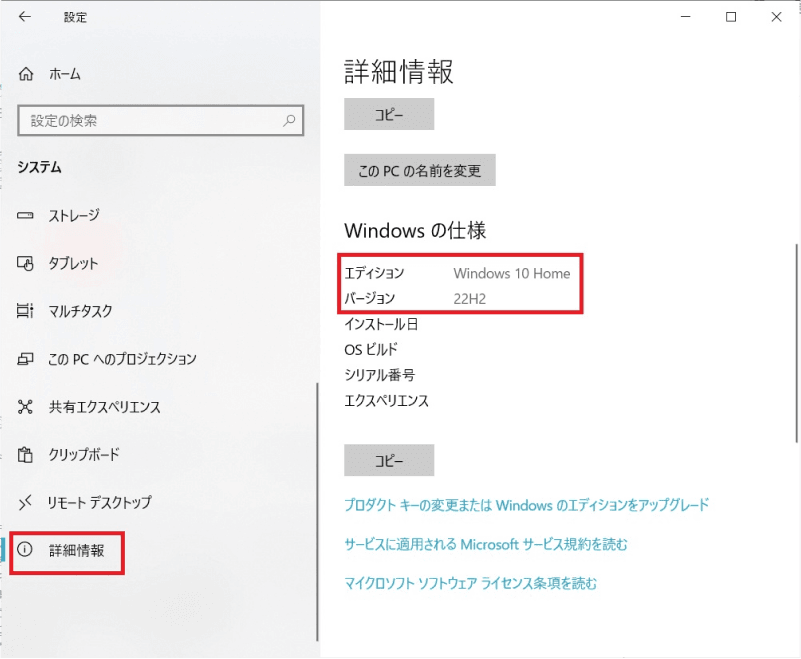Click the right pane vertical scrollbar
Screen dimensions: 801x659
[796, 343]
